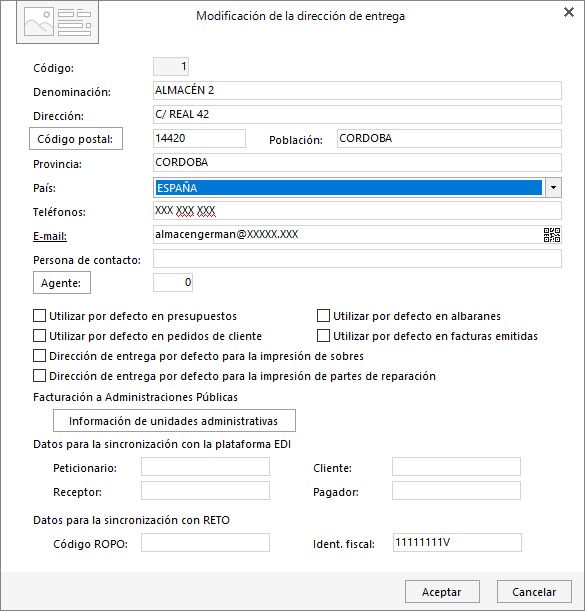Image resolution: width=585 pixels, height=611 pixels.
Task: Click the title Modificación de la dirección de entrega
Action: pos(300,16)
